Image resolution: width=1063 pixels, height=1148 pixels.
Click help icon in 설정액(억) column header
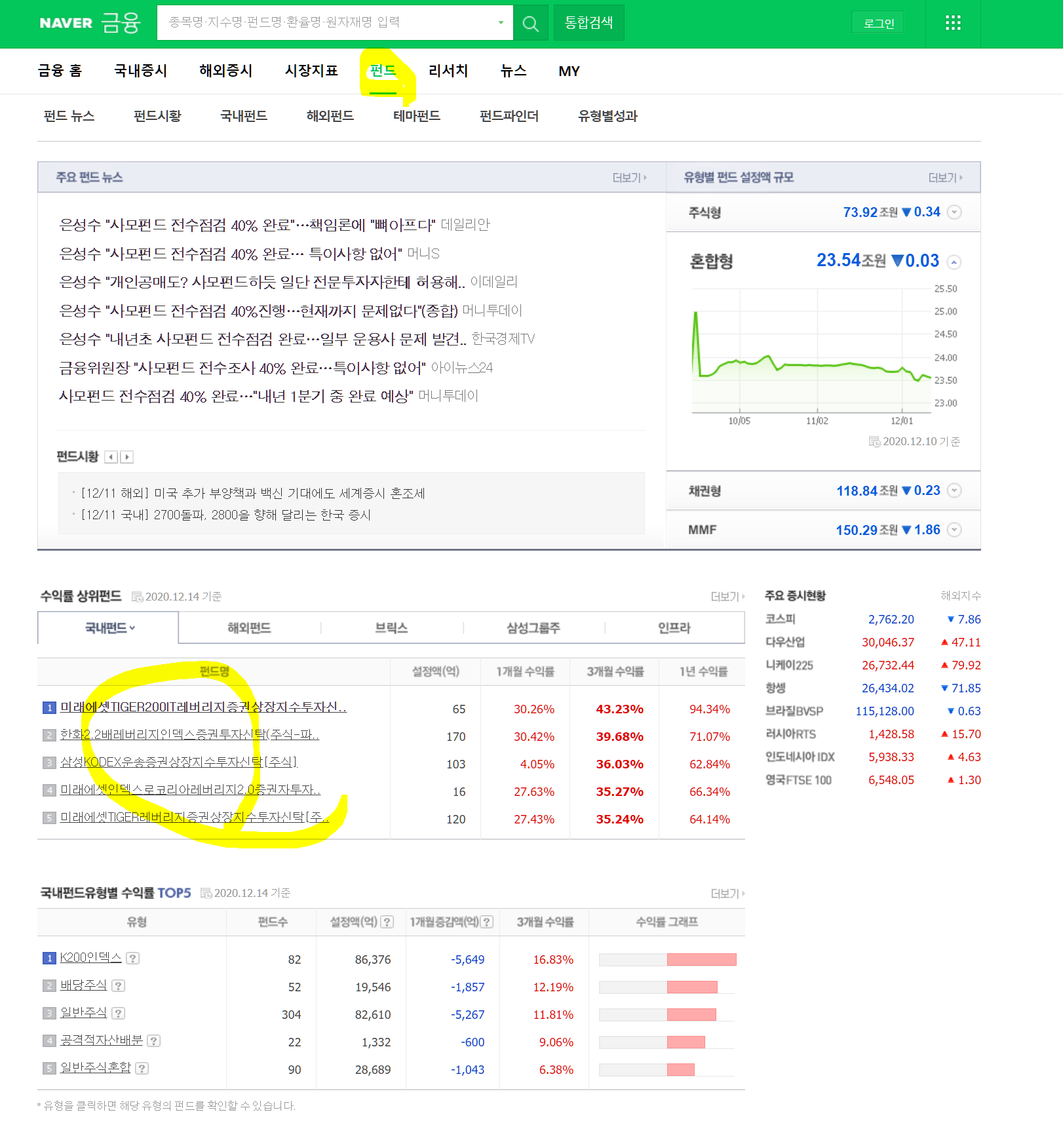tap(387, 922)
